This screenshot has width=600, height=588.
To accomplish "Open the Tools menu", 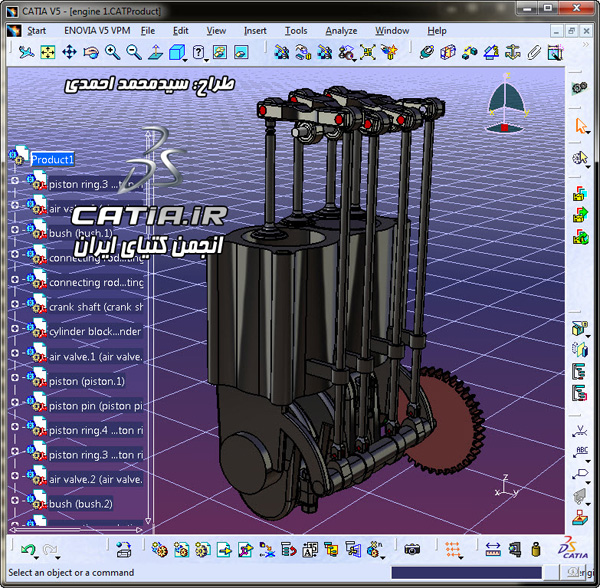I will point(296,31).
